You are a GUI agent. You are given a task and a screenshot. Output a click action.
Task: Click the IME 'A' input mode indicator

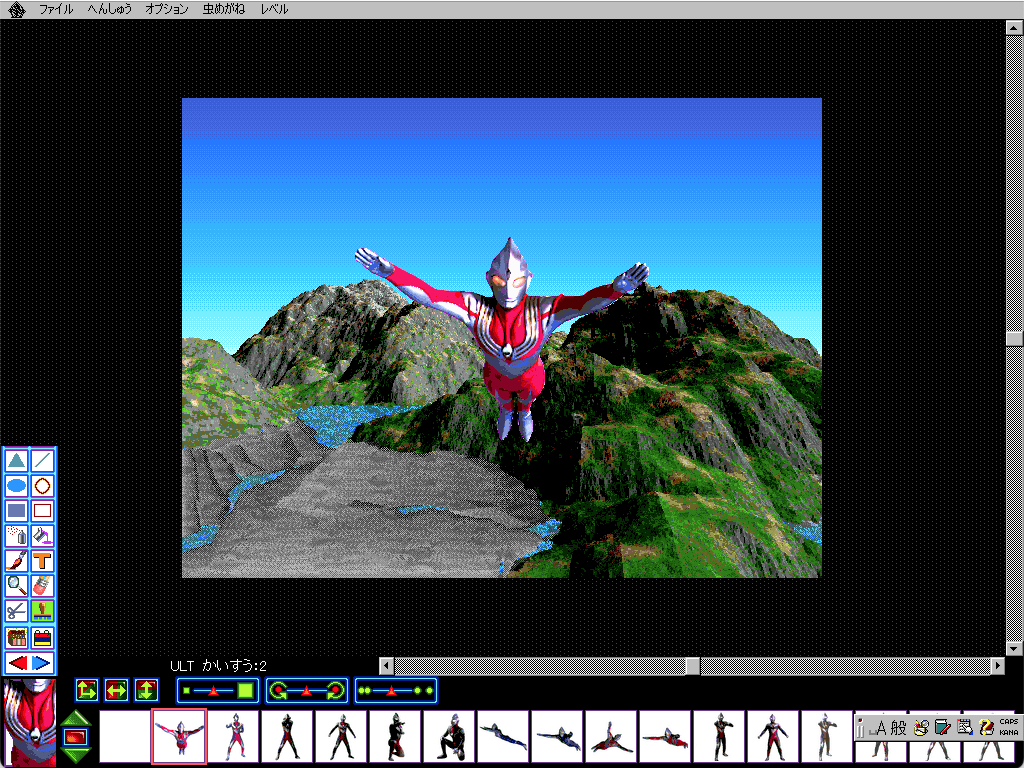880,728
